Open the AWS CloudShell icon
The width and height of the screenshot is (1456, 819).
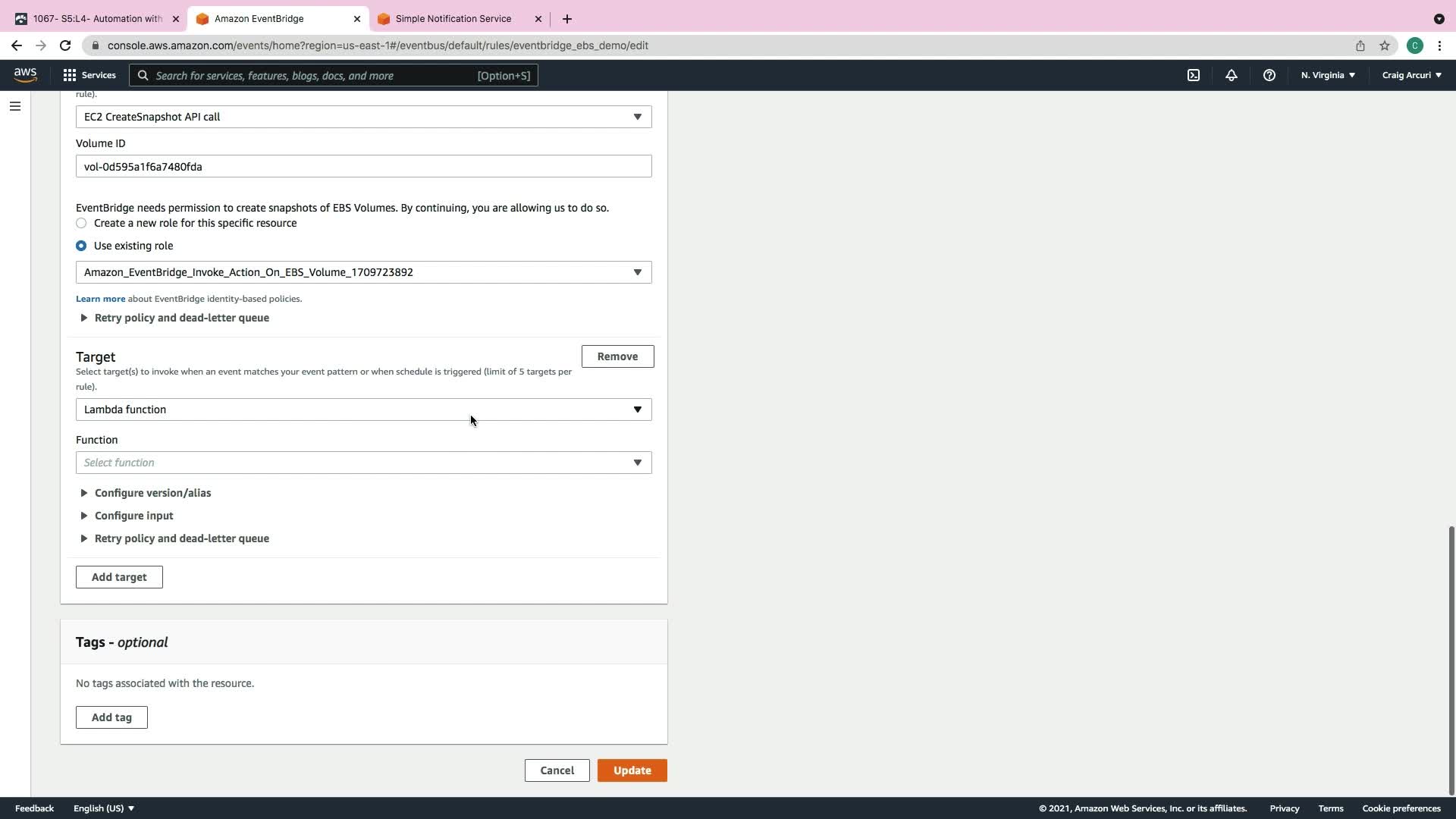coord(1194,75)
